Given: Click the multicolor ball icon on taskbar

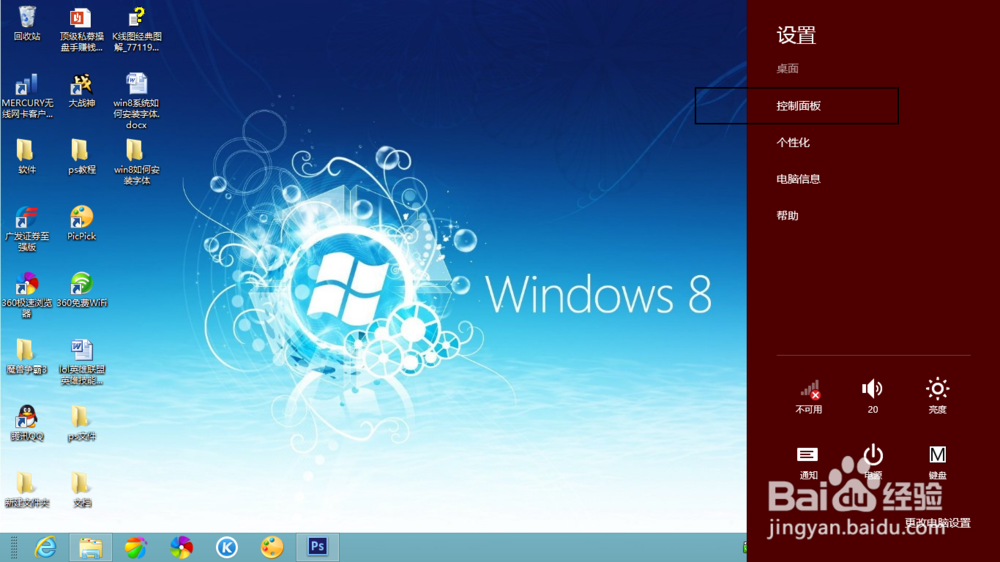Looking at the screenshot, I should (x=136, y=547).
